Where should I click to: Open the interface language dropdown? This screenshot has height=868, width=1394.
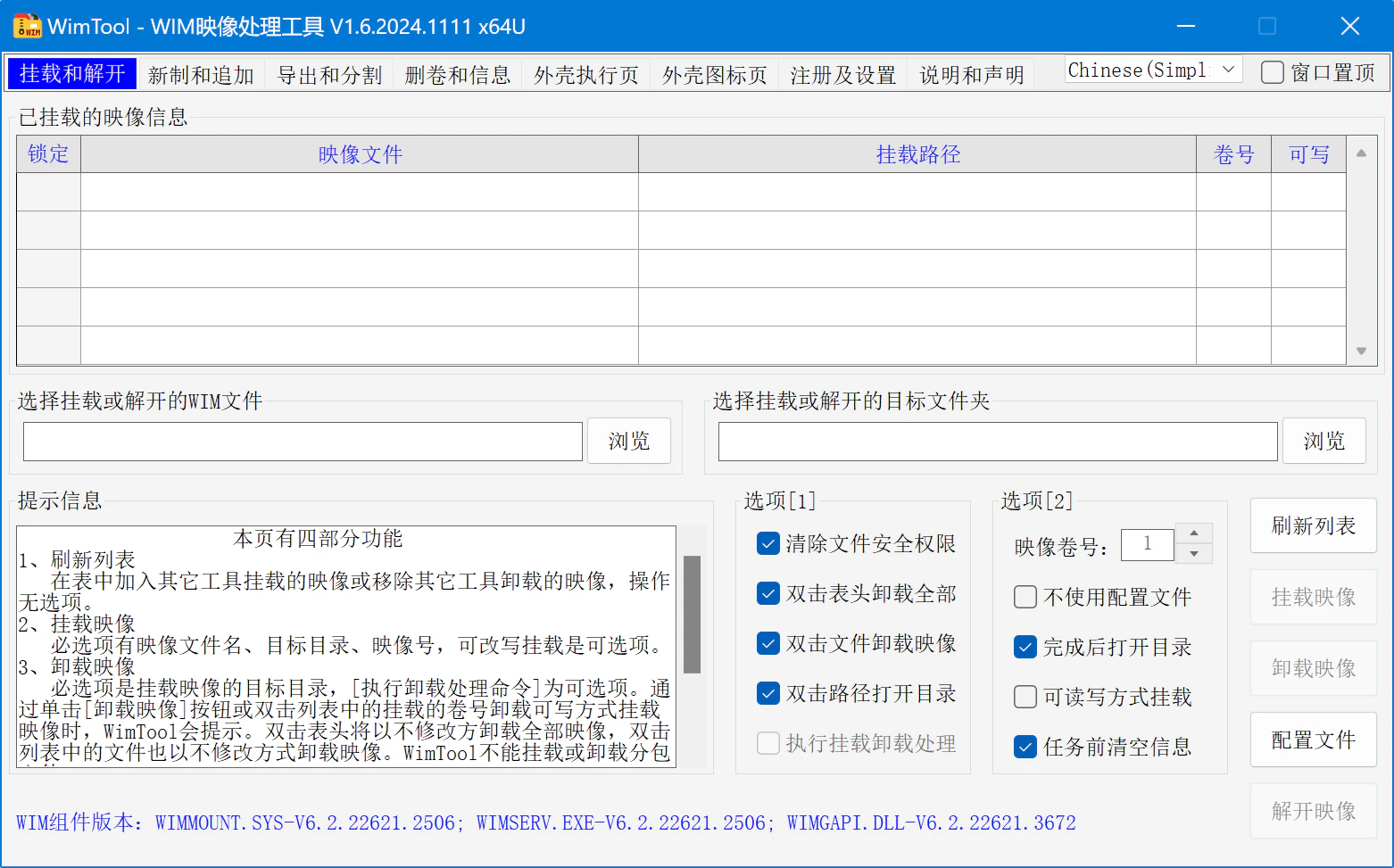pos(1230,69)
